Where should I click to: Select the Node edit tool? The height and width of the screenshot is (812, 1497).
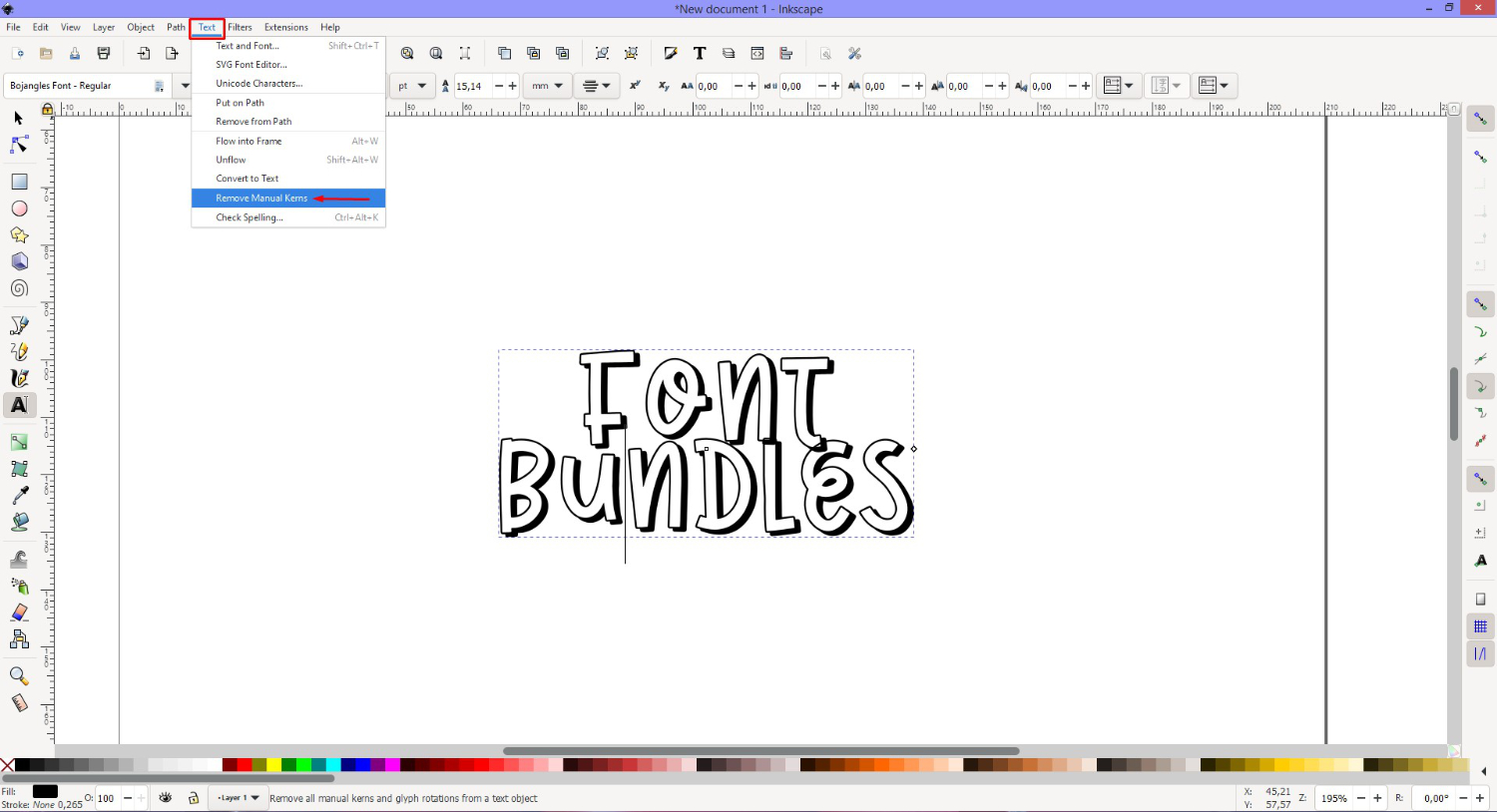point(19,145)
